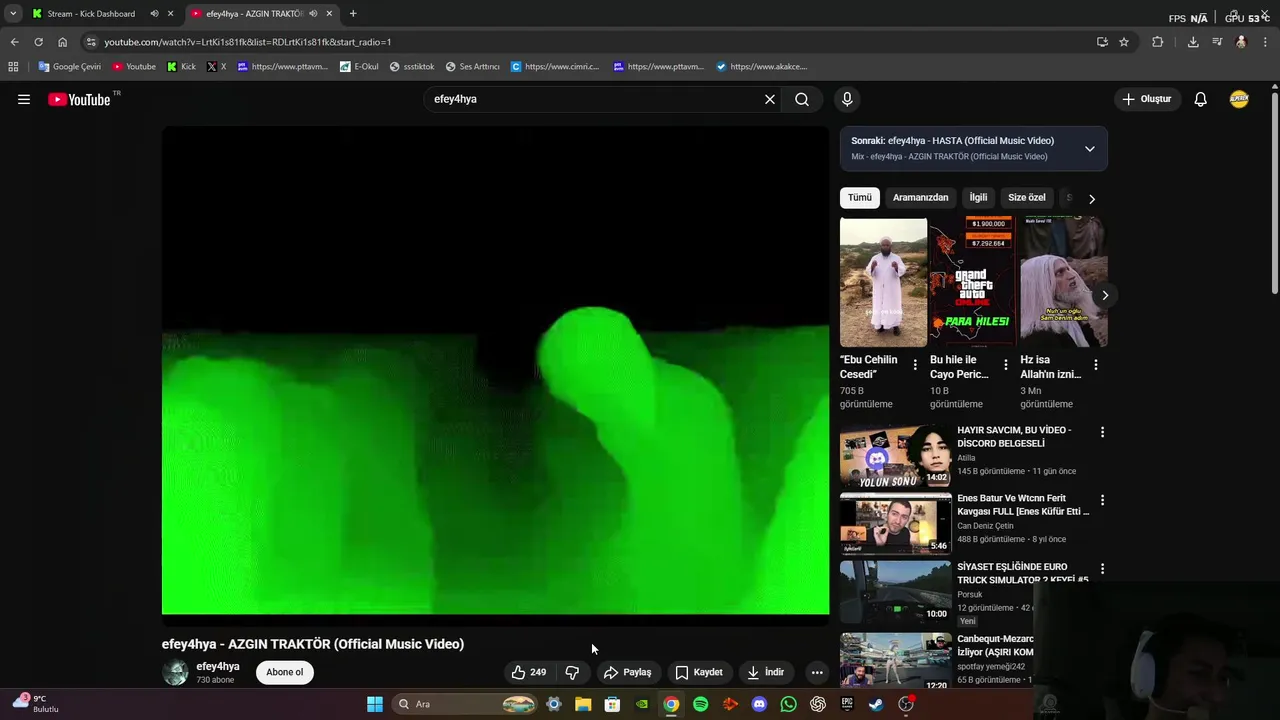Screen dimensions: 1280x720
Task: Open YouTube notifications bell
Action: [1200, 99]
